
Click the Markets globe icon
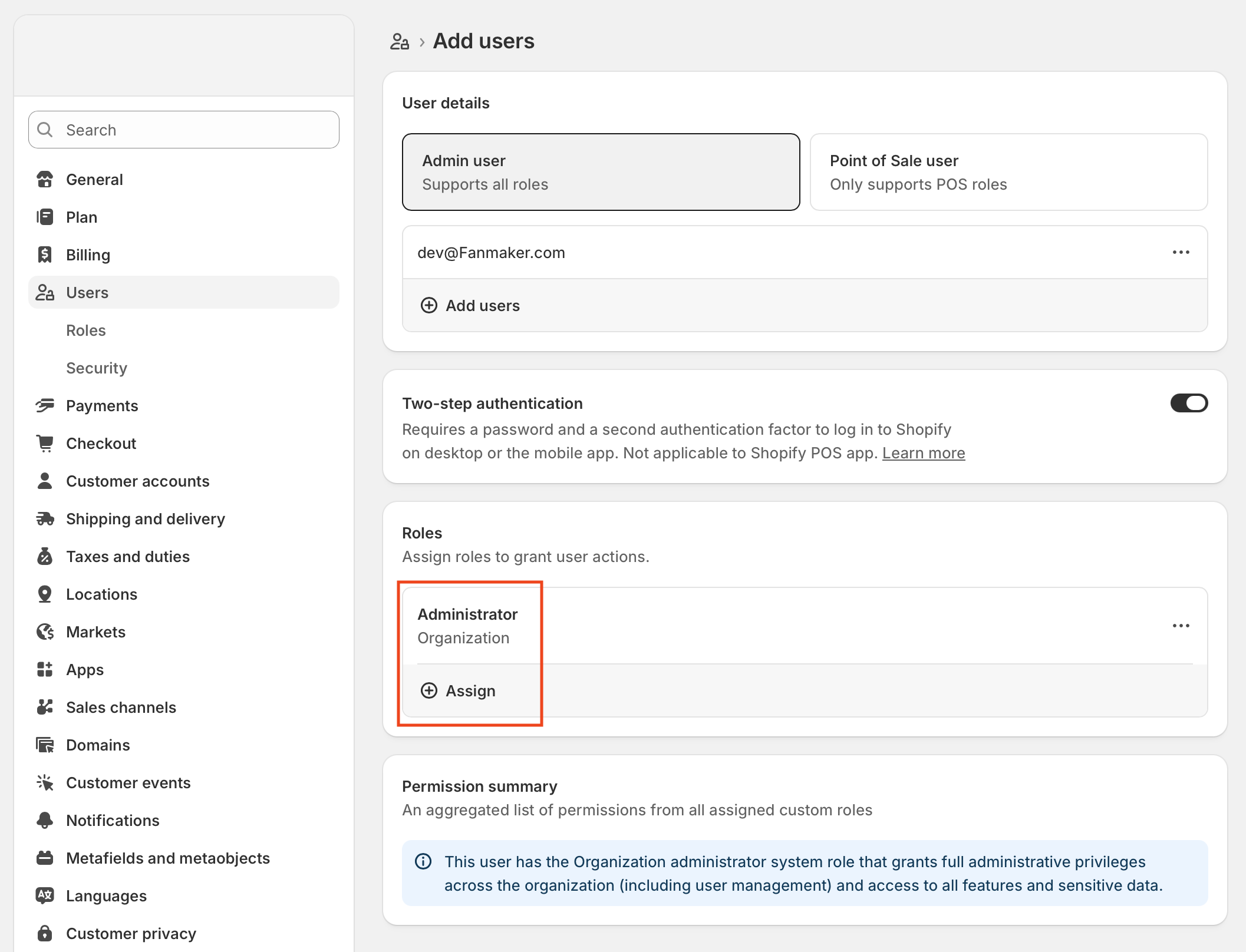pyautogui.click(x=45, y=632)
